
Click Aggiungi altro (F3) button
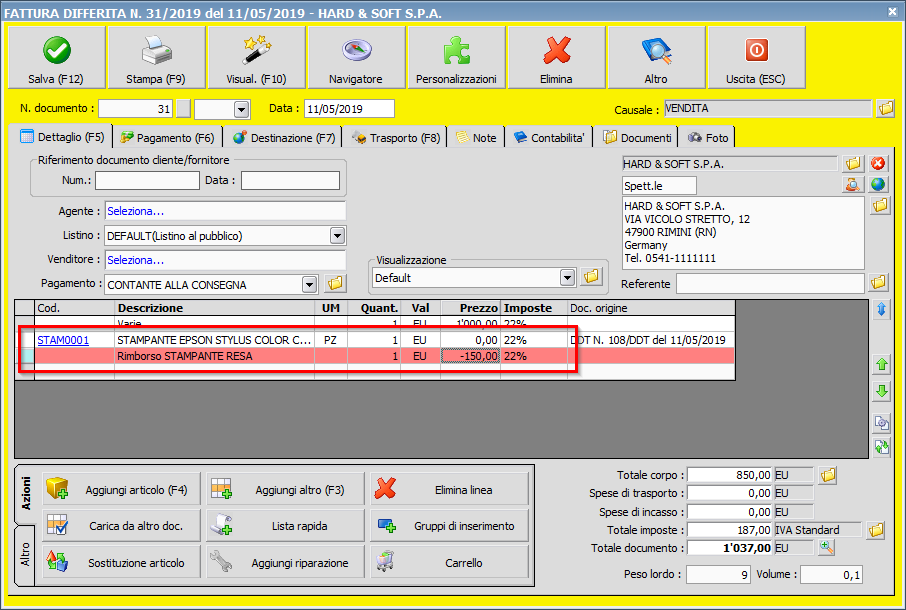point(285,489)
